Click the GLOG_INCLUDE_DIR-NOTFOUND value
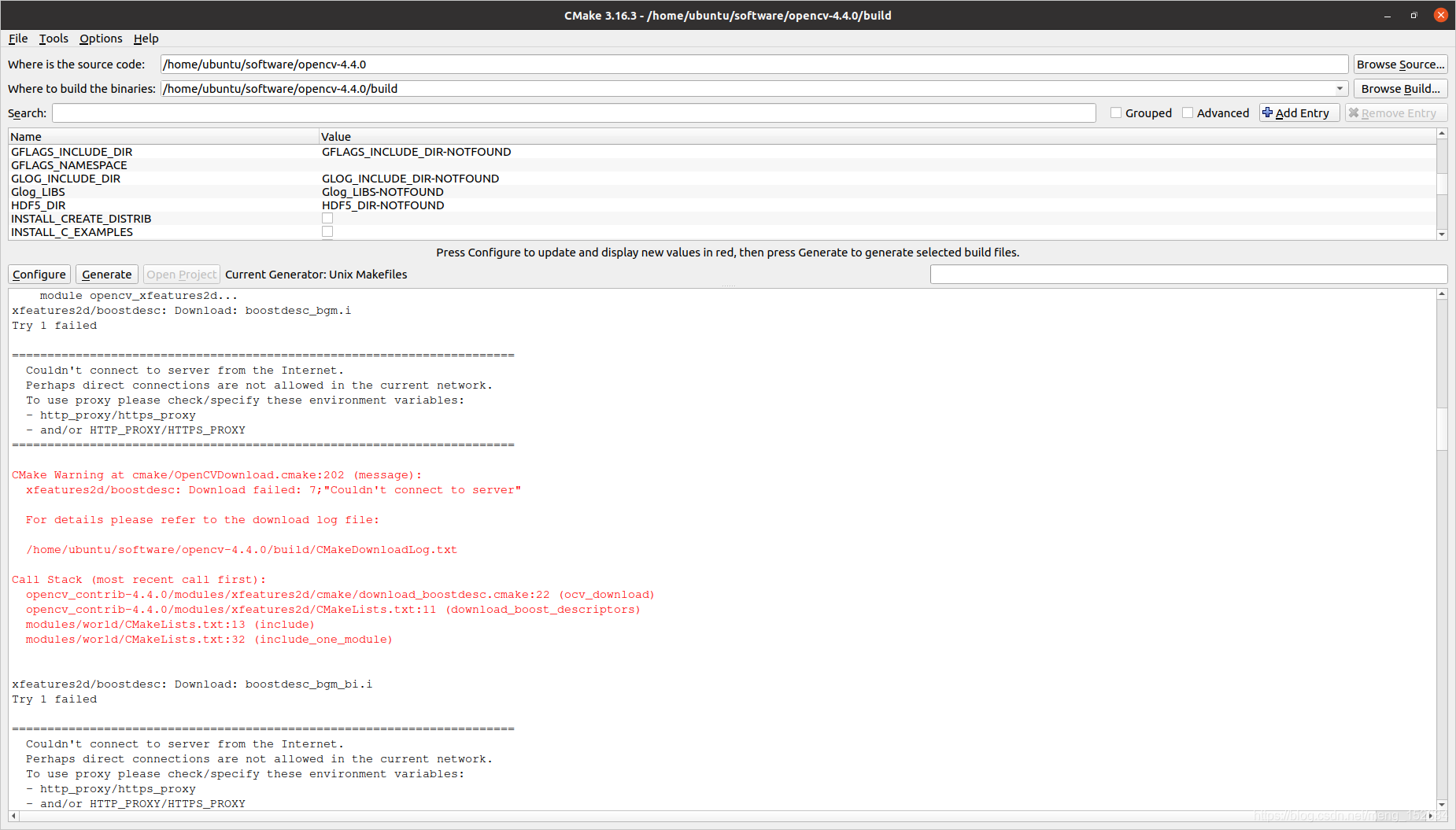 coord(410,179)
